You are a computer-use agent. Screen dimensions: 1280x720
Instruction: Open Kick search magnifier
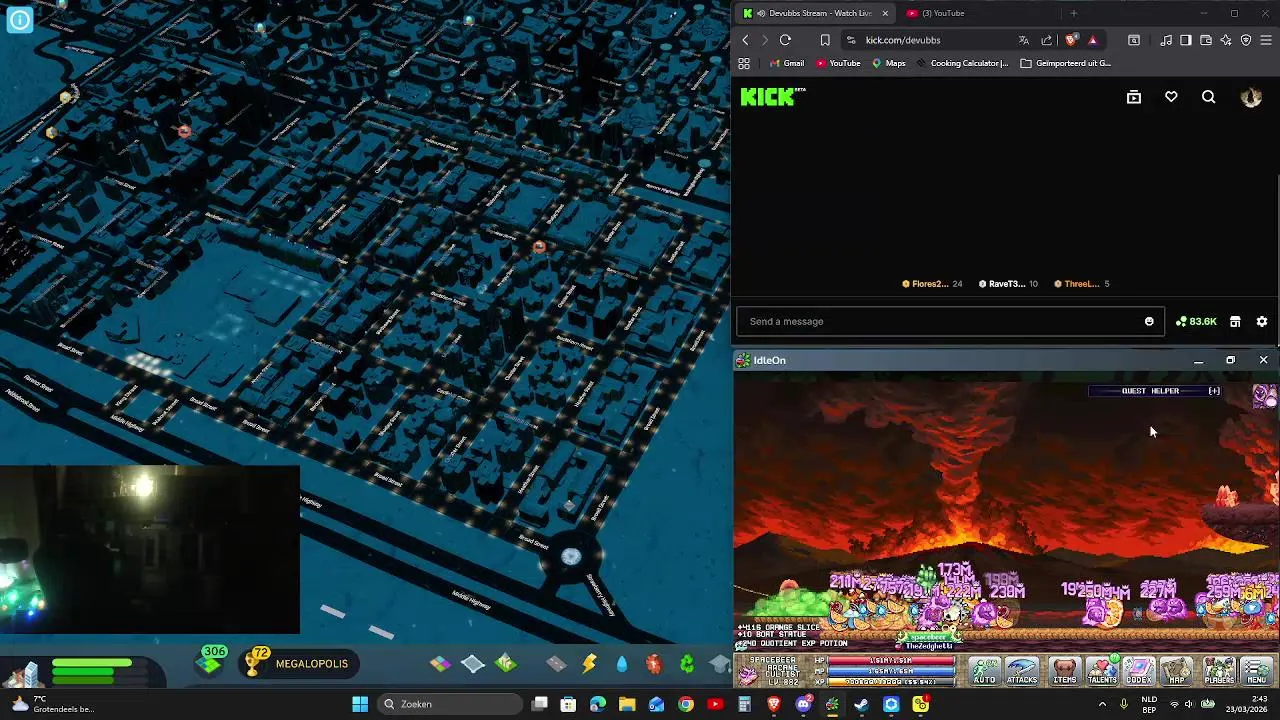pos(1208,97)
